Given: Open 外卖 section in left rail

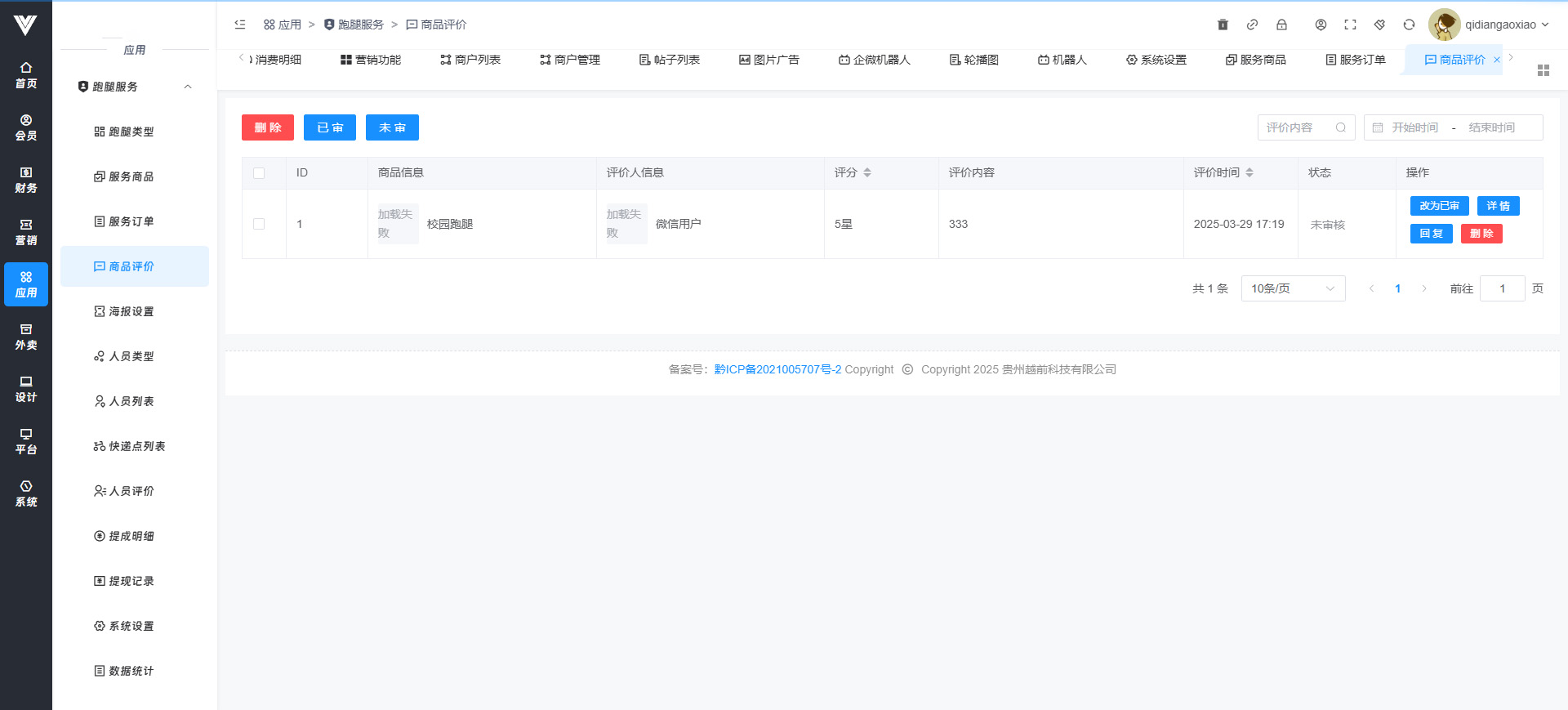Looking at the screenshot, I should coord(26,337).
